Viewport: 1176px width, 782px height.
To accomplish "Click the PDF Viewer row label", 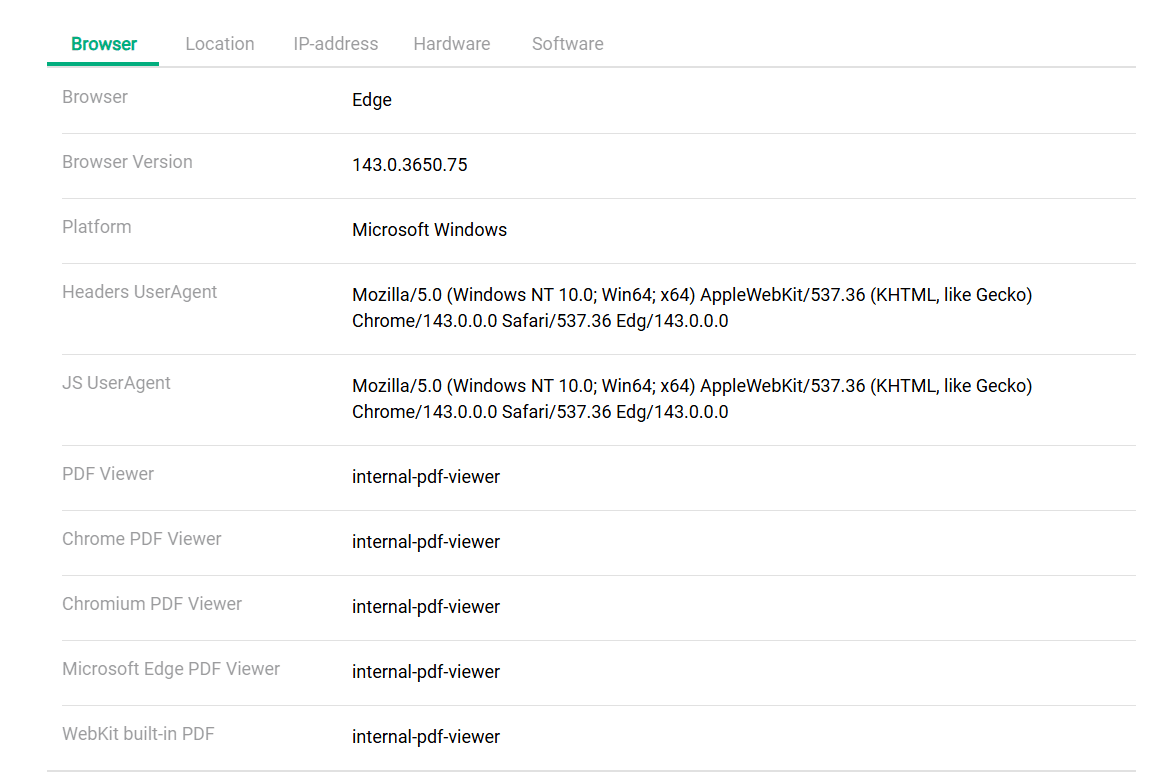I will tap(108, 474).
